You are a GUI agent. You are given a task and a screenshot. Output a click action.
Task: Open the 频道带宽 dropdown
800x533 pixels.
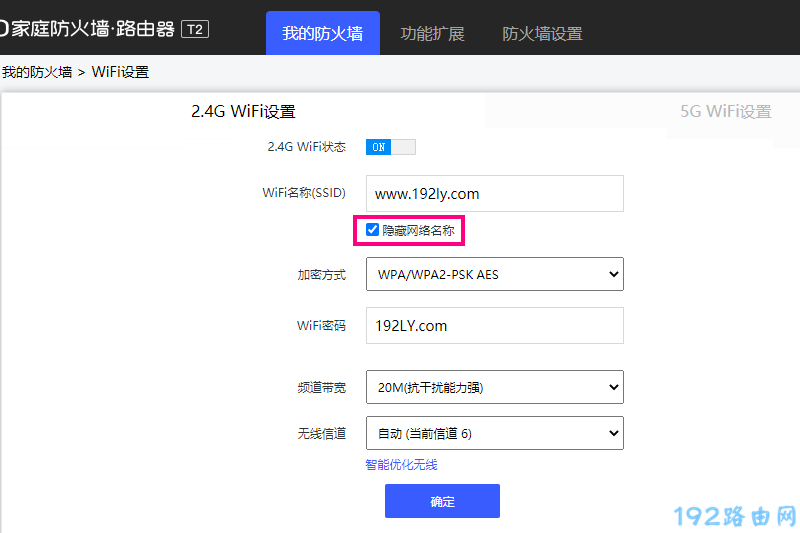[494, 387]
